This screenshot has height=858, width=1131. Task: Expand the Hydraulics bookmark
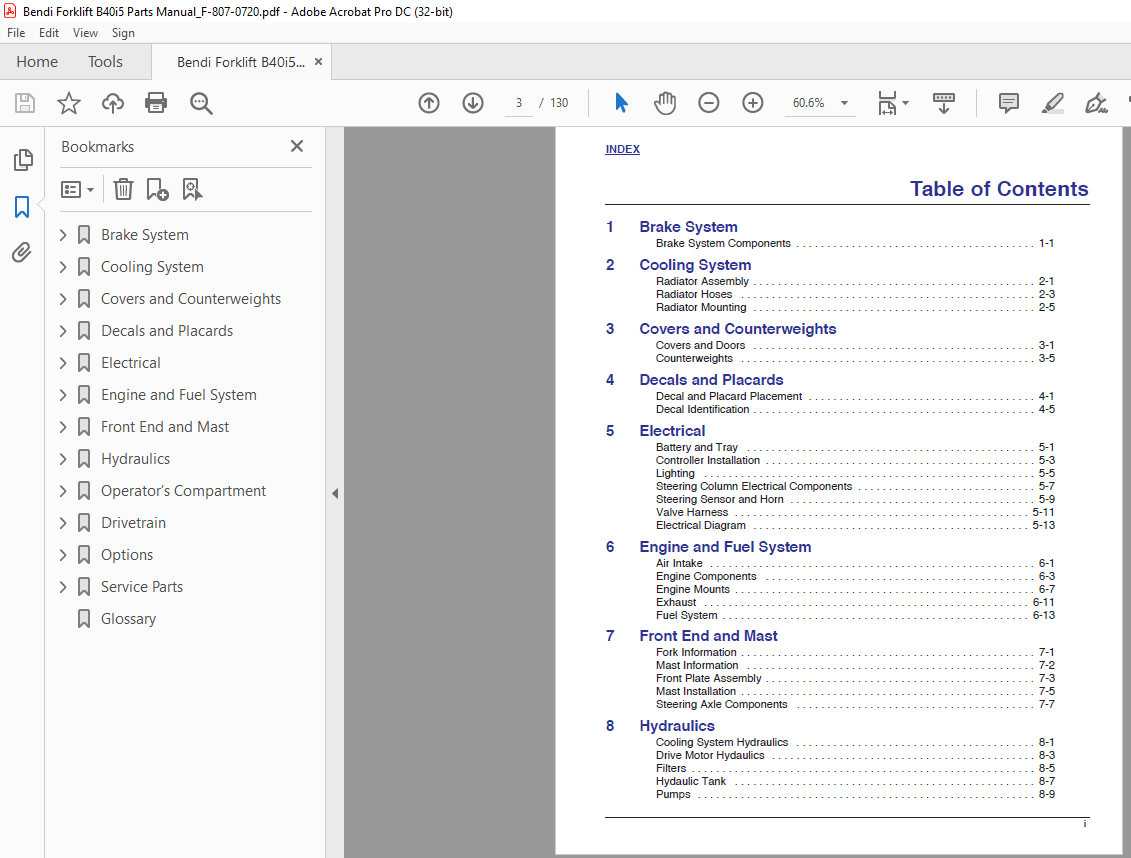pos(63,459)
